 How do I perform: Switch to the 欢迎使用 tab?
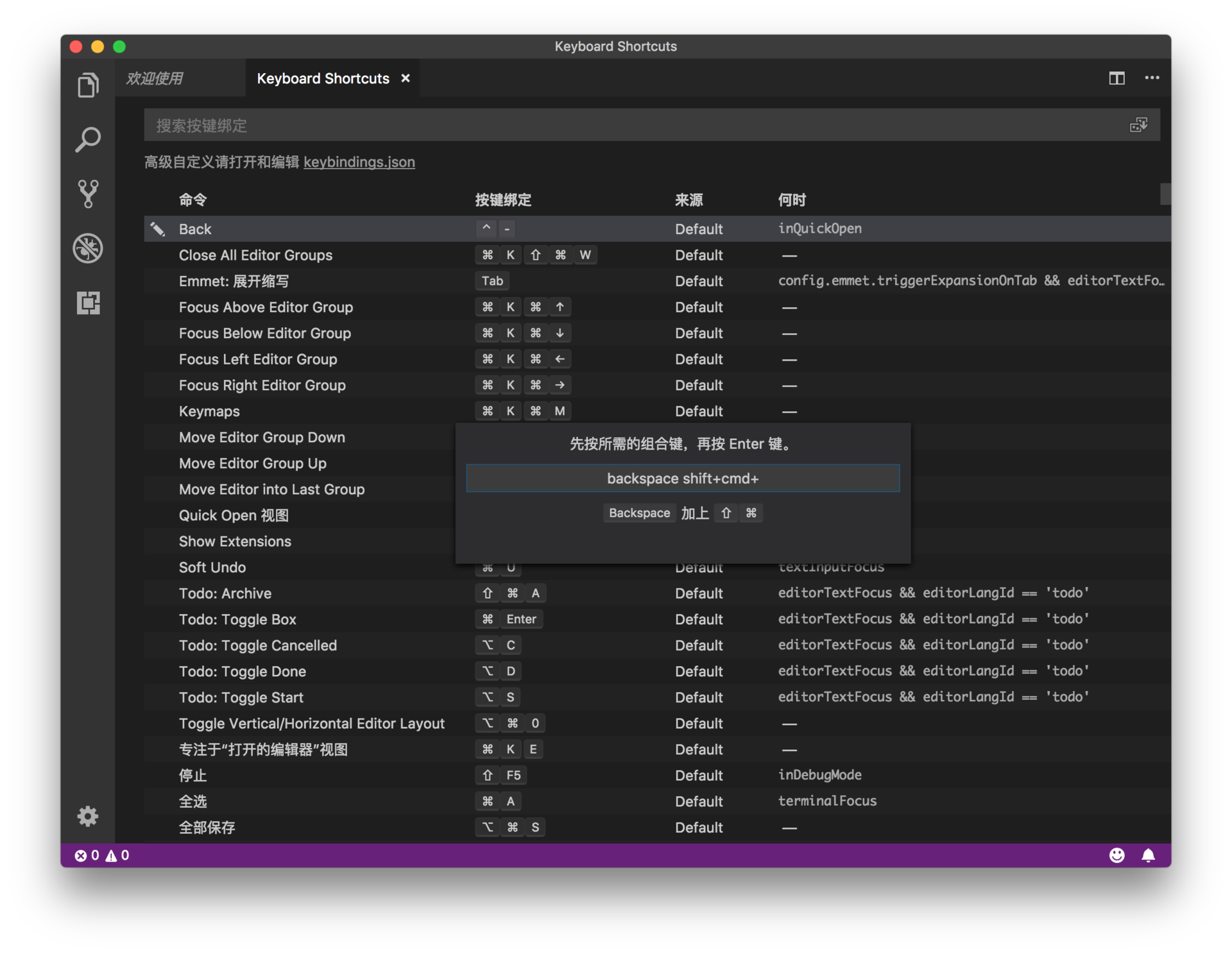pos(155,78)
